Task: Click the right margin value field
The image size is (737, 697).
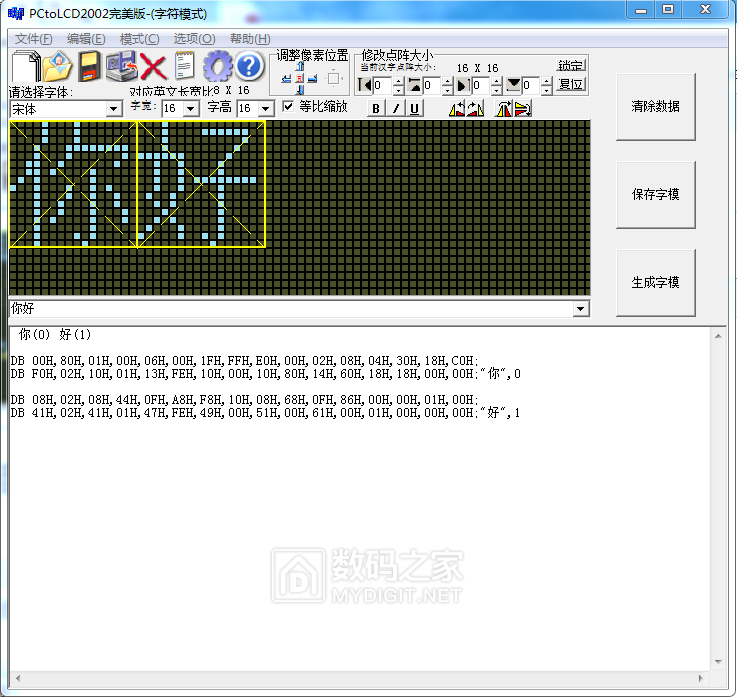Action: click(481, 86)
